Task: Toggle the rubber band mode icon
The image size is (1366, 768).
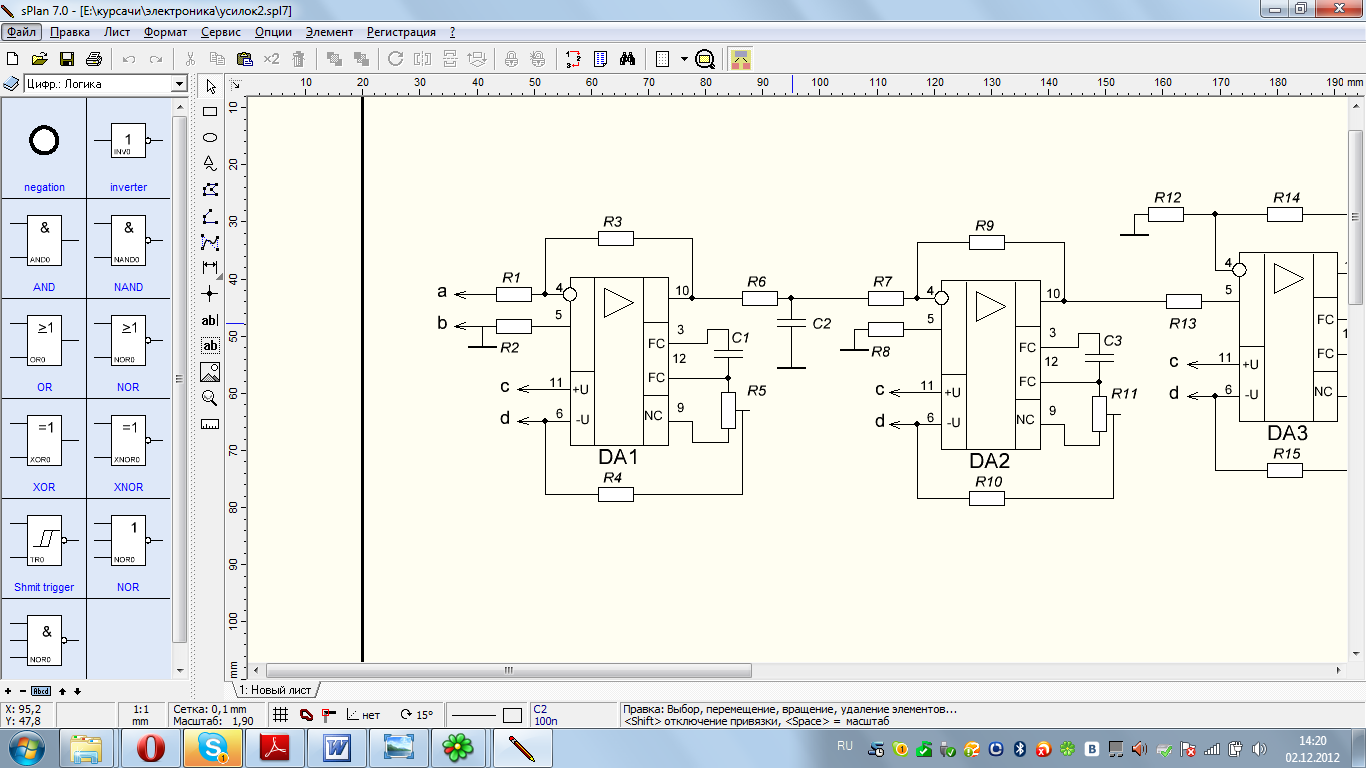Action: [307, 714]
